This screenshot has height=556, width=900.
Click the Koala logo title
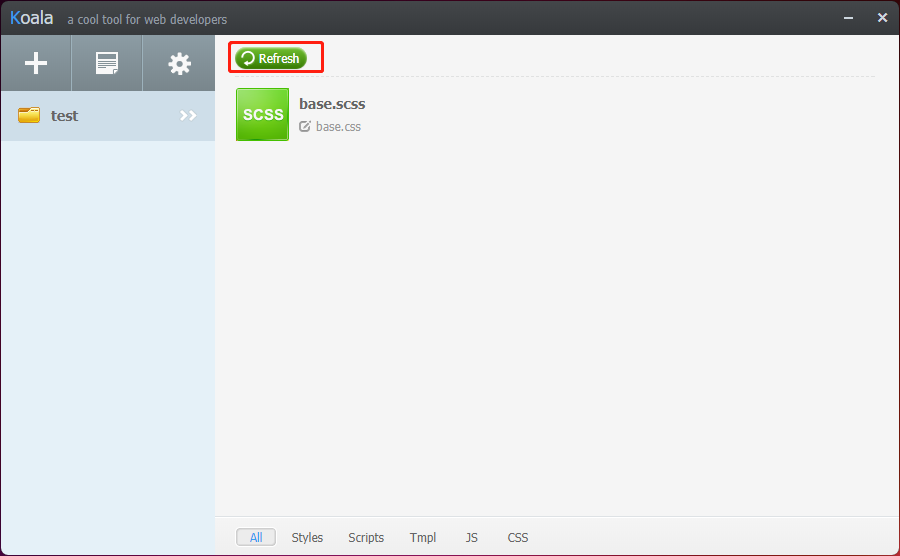tap(32, 18)
